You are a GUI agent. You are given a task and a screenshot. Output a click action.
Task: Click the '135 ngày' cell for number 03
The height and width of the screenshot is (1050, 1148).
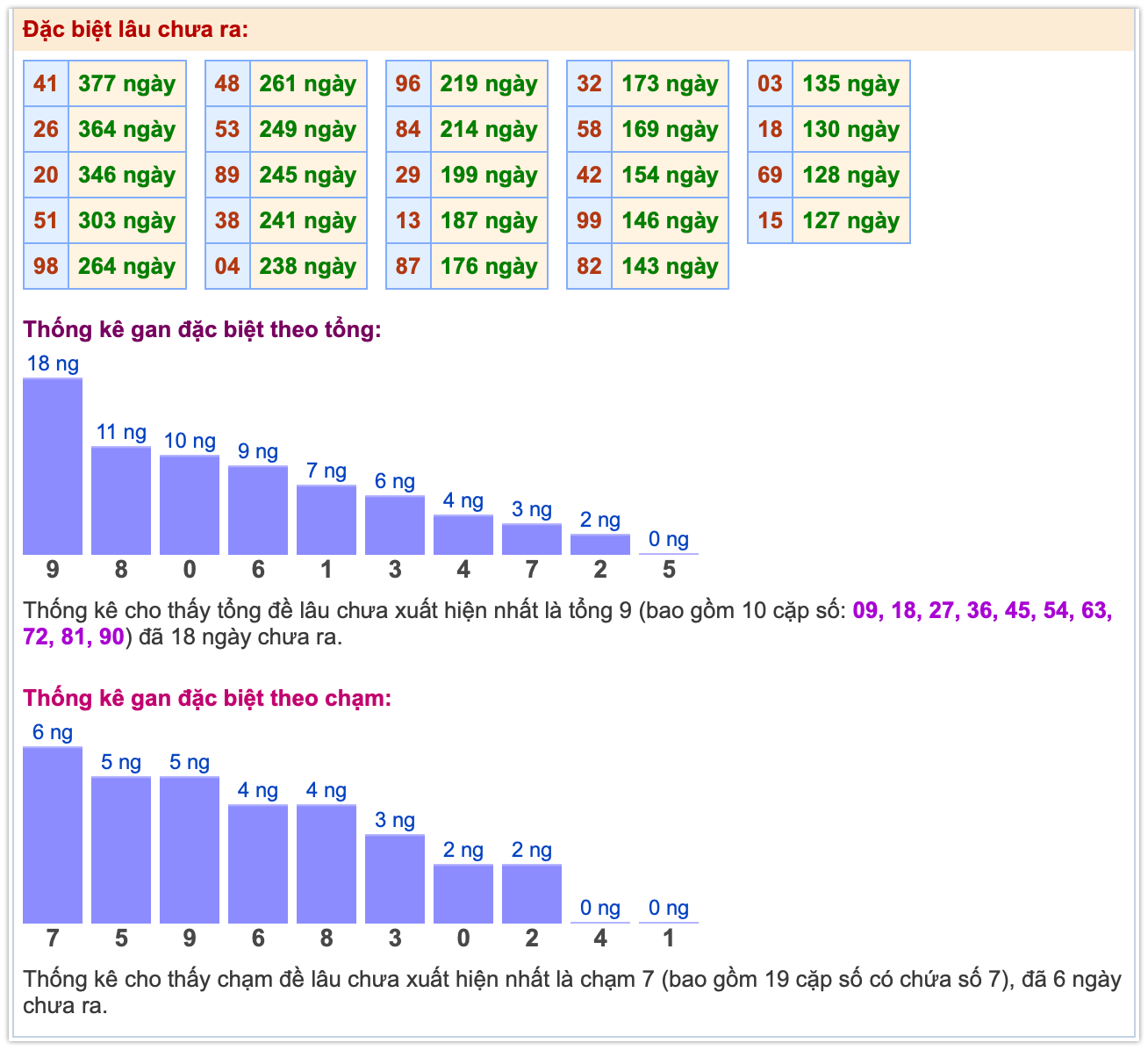point(850,83)
